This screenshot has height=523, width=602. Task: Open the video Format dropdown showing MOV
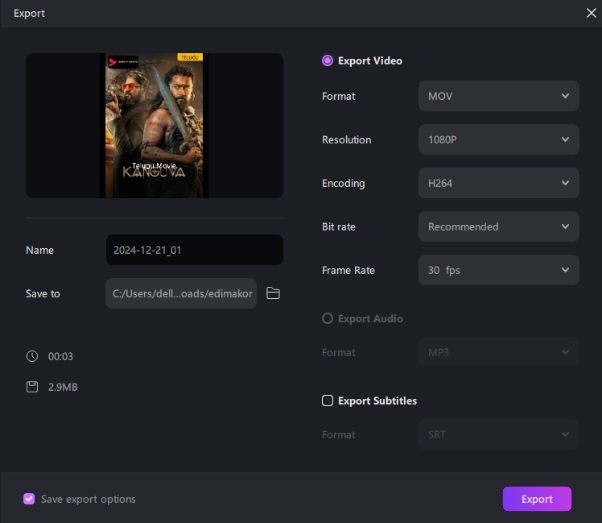pos(498,96)
